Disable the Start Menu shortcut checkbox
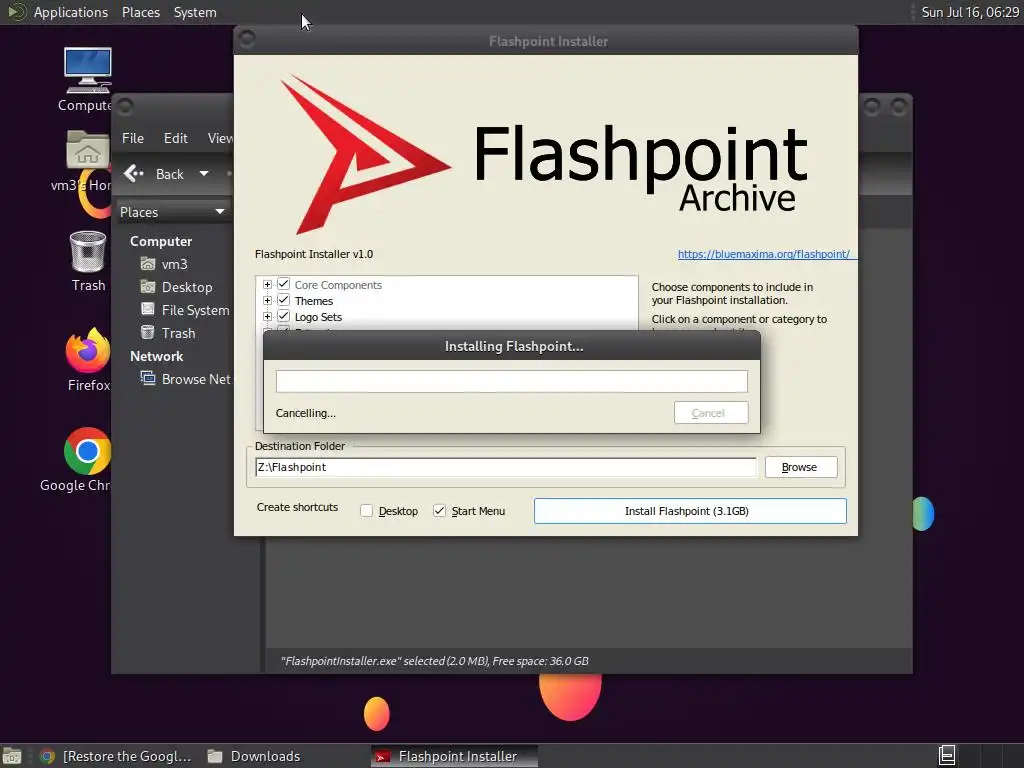 click(440, 511)
